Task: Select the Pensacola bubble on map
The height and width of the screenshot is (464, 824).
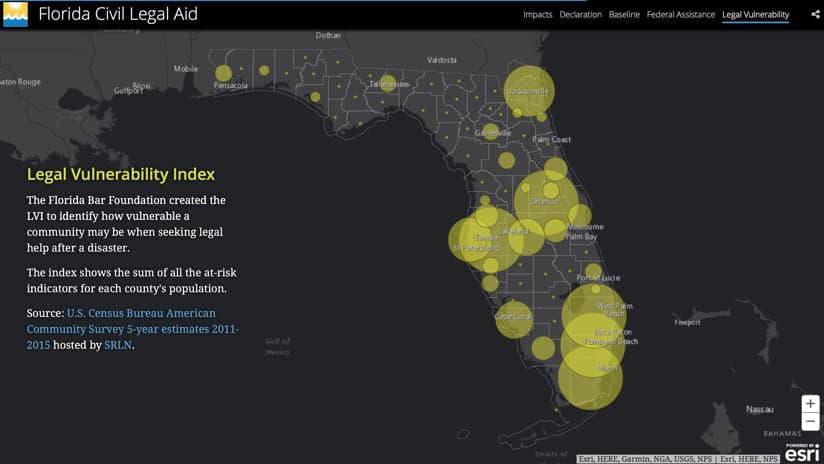Action: click(223, 73)
